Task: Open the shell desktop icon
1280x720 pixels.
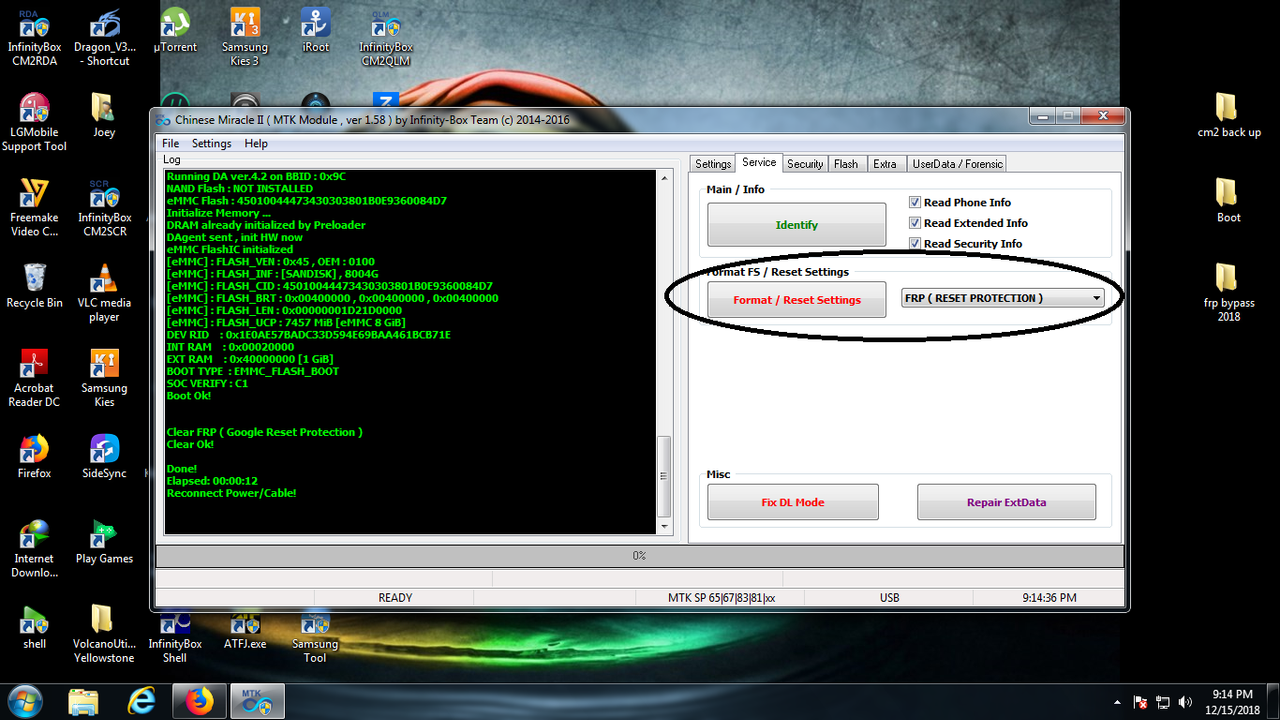Action: point(35,627)
